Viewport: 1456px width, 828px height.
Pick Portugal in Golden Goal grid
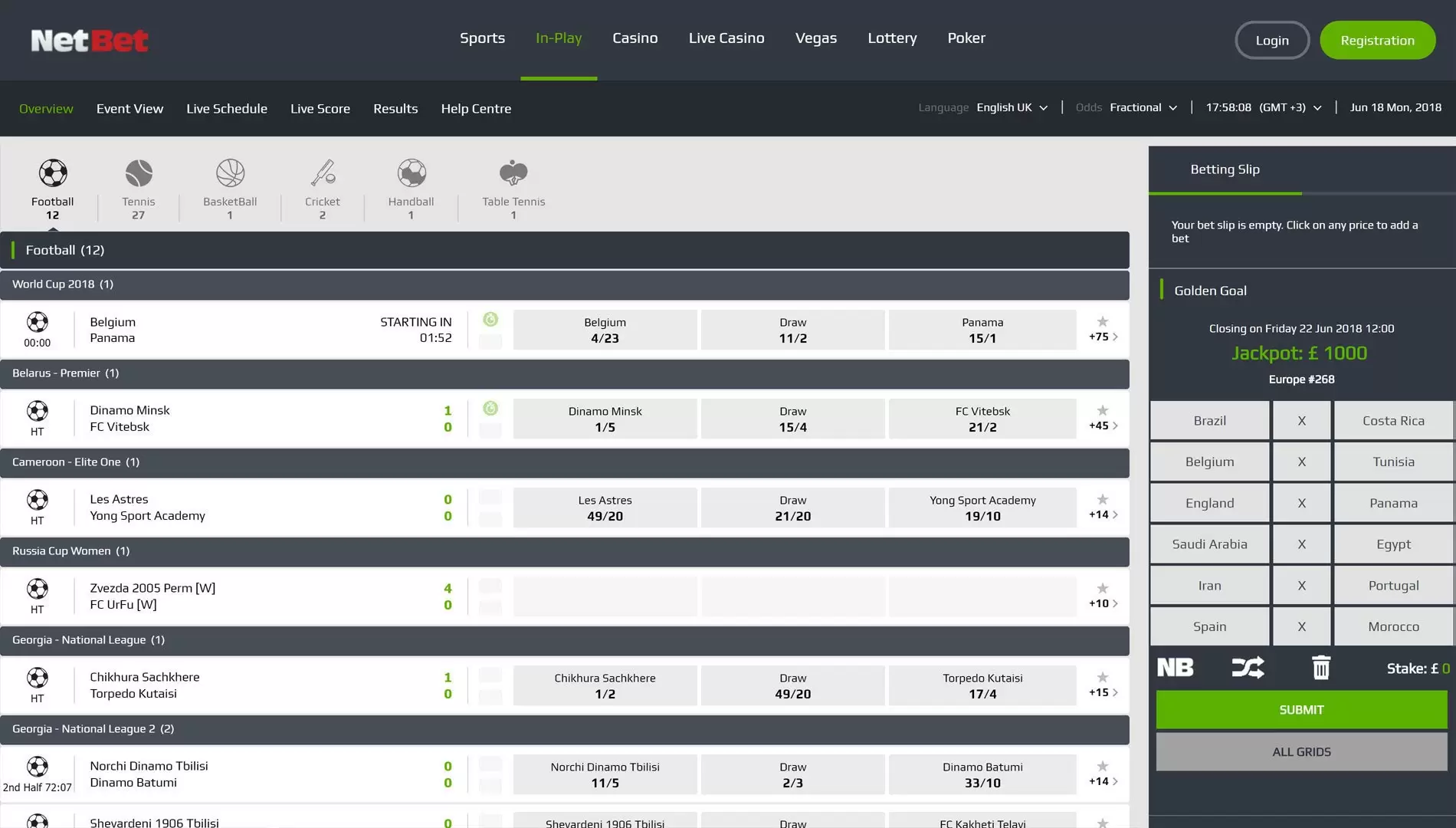[x=1393, y=585]
